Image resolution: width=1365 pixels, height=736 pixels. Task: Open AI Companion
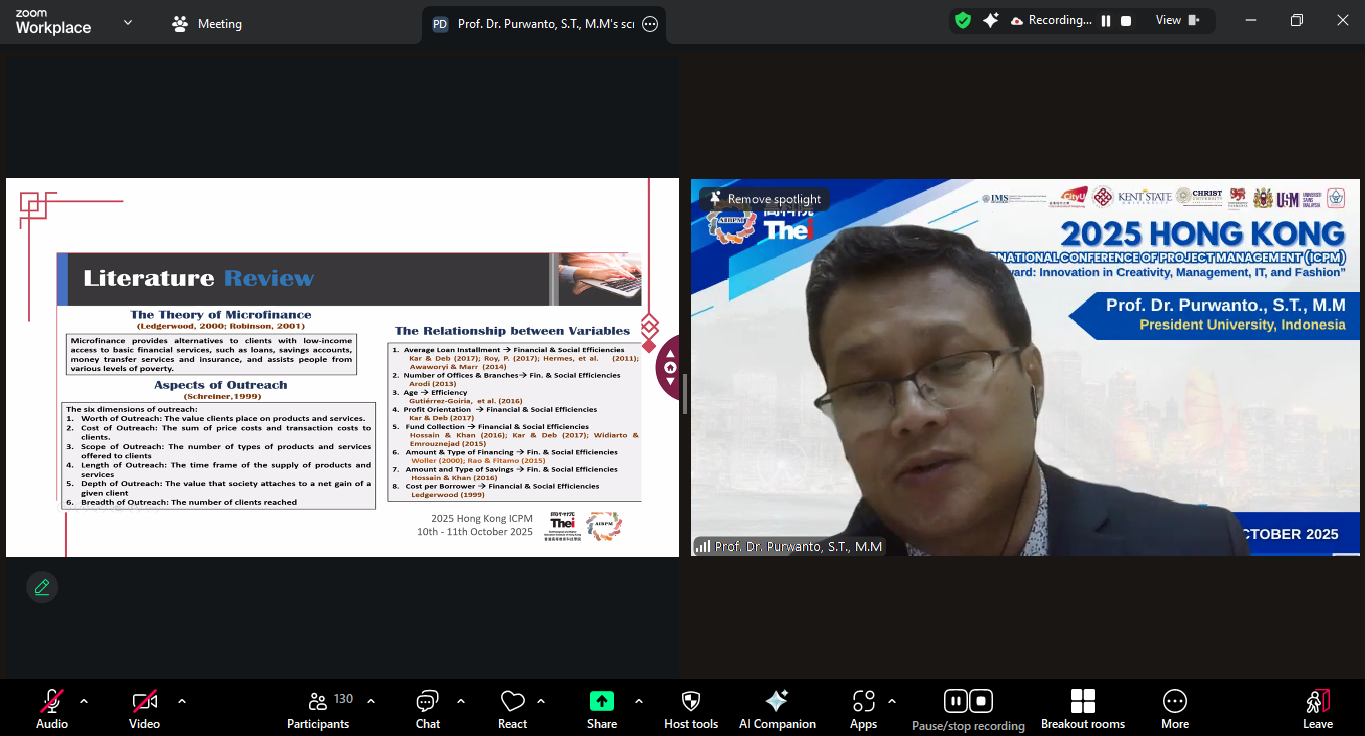pyautogui.click(x=776, y=708)
